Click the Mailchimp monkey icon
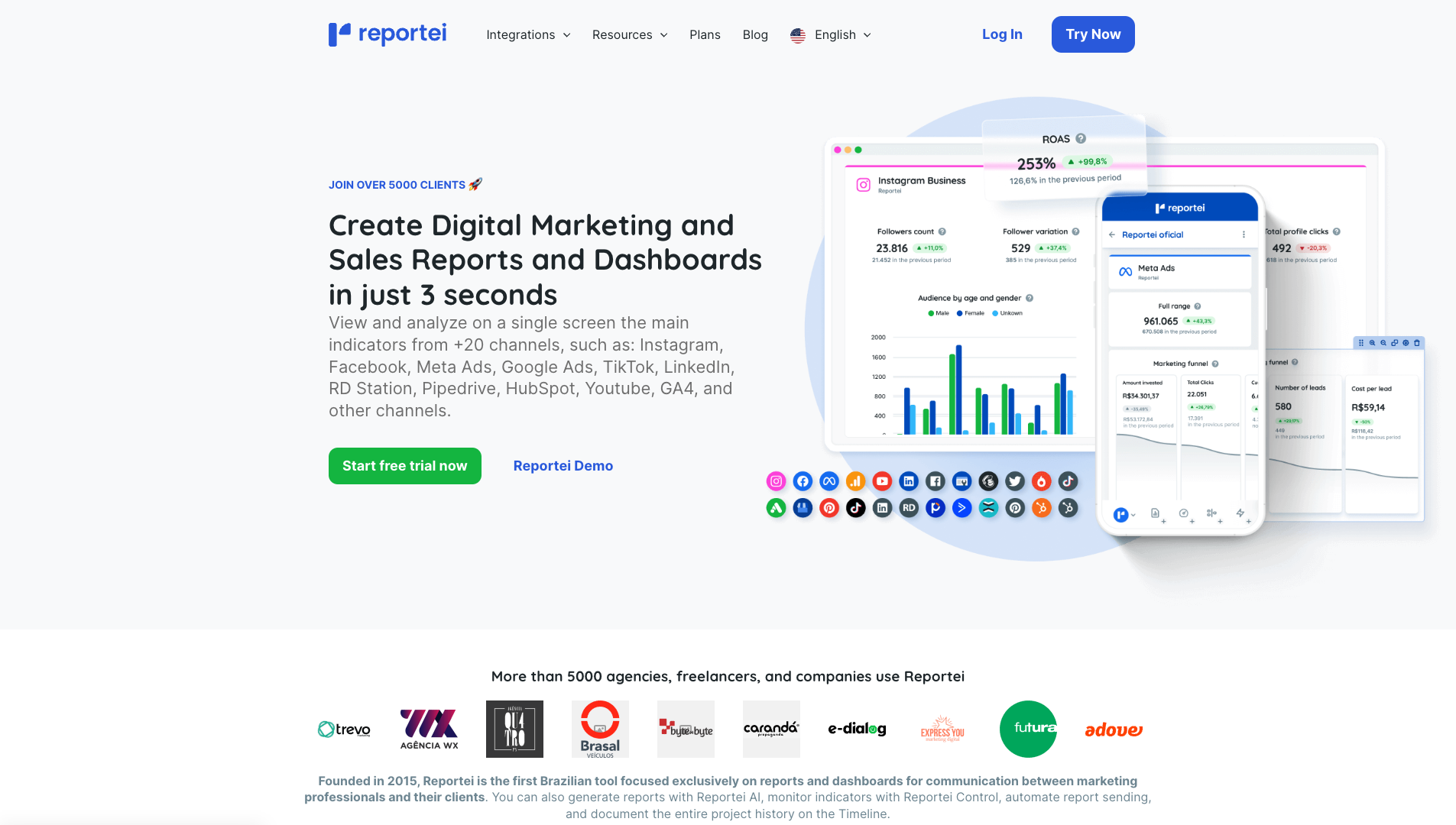1456x825 pixels. coord(988,481)
